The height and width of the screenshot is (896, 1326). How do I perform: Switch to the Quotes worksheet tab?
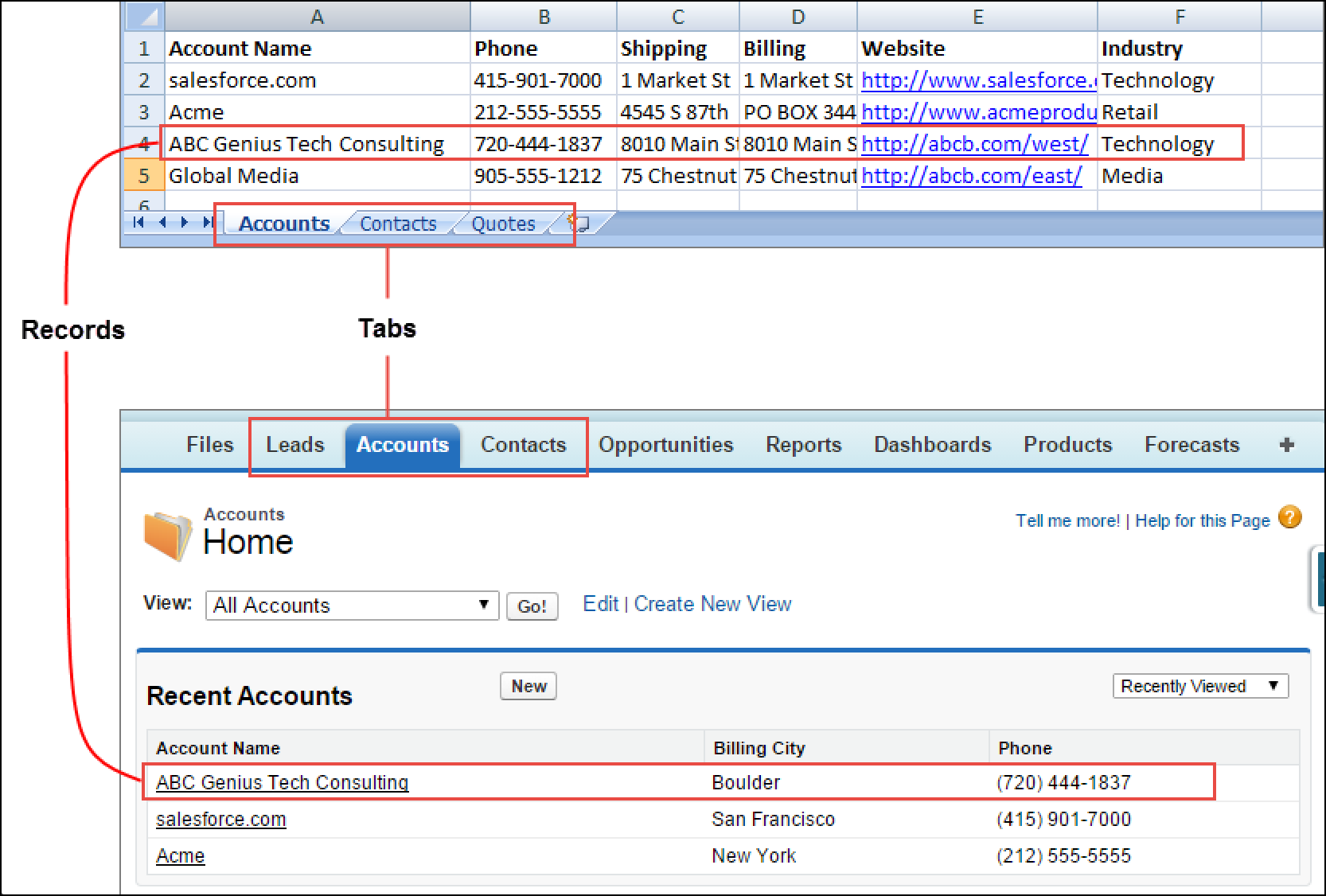point(503,224)
